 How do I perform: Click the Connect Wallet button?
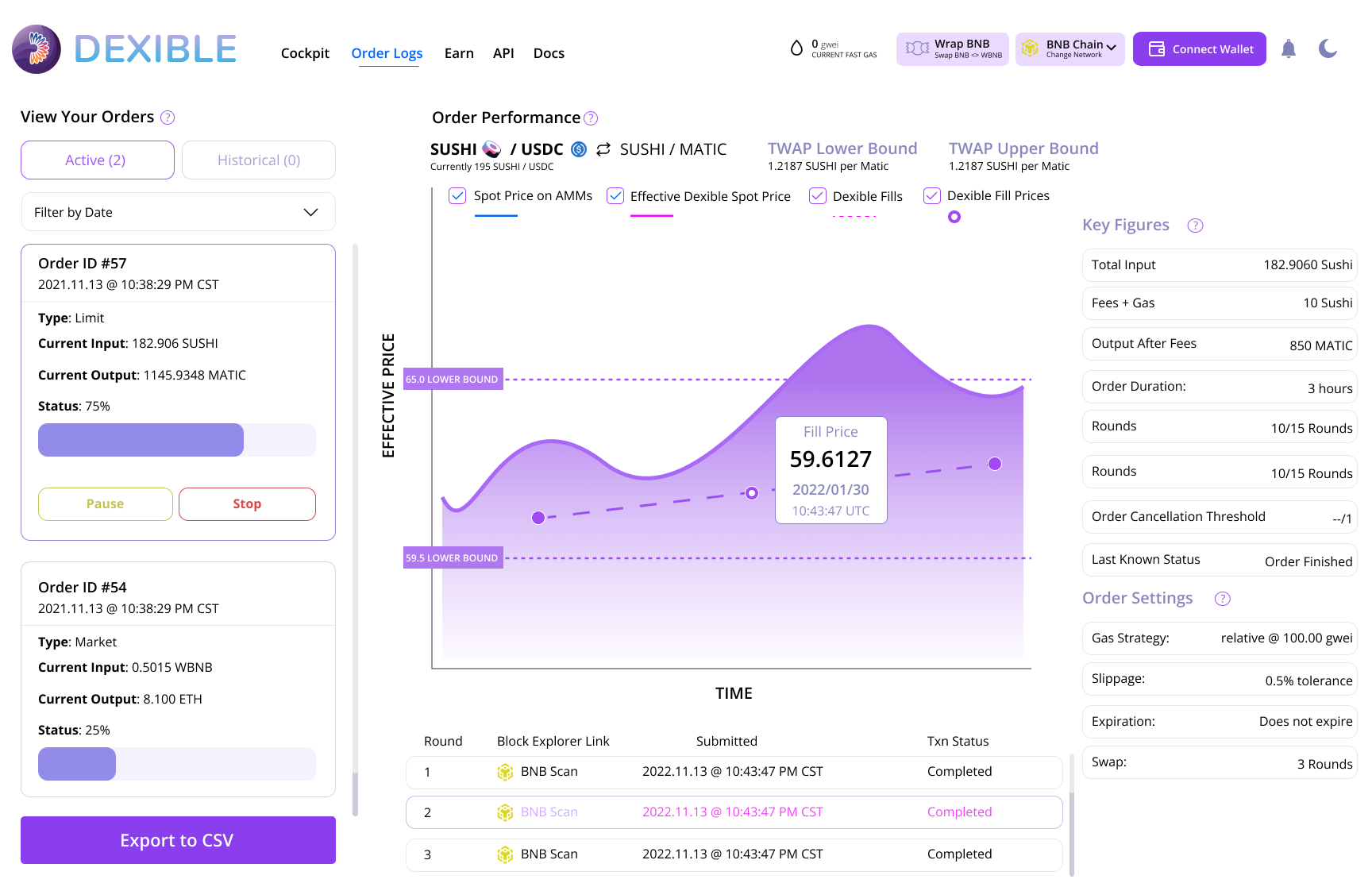(x=1199, y=49)
